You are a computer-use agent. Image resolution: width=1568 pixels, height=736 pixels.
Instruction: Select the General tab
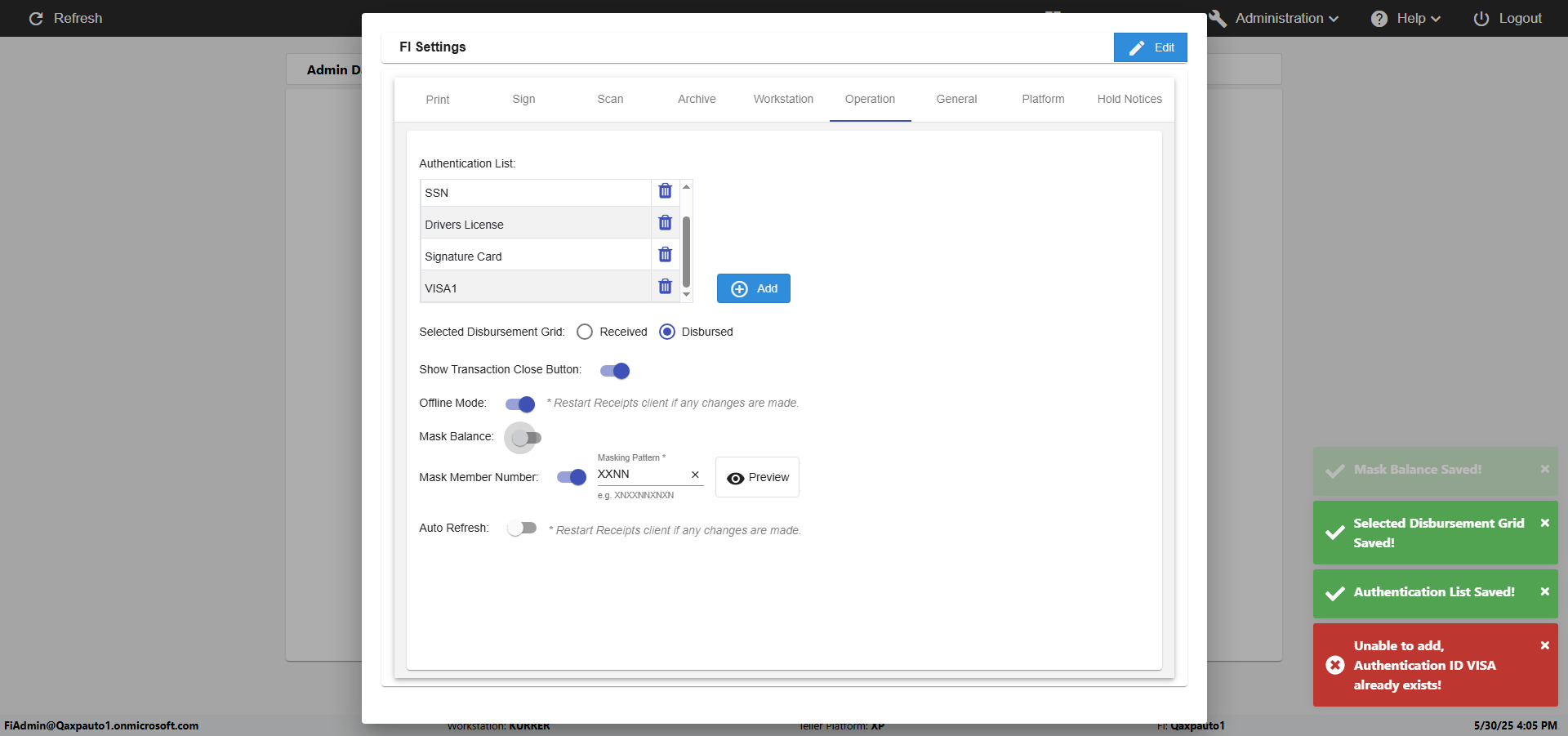[x=956, y=100]
